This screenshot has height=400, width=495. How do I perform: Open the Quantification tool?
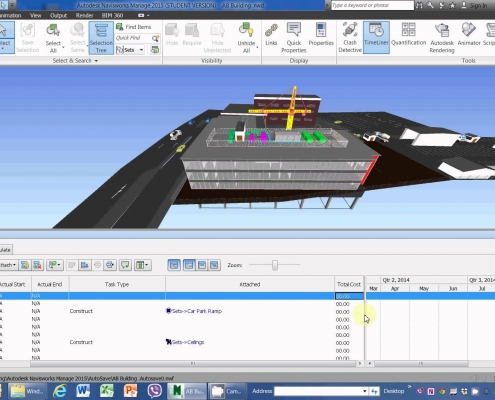(408, 34)
